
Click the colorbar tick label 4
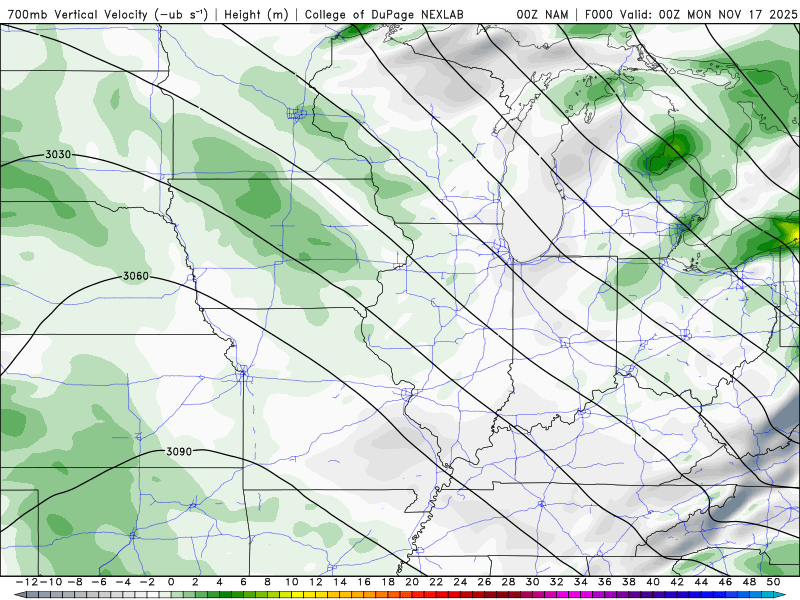pos(219,582)
